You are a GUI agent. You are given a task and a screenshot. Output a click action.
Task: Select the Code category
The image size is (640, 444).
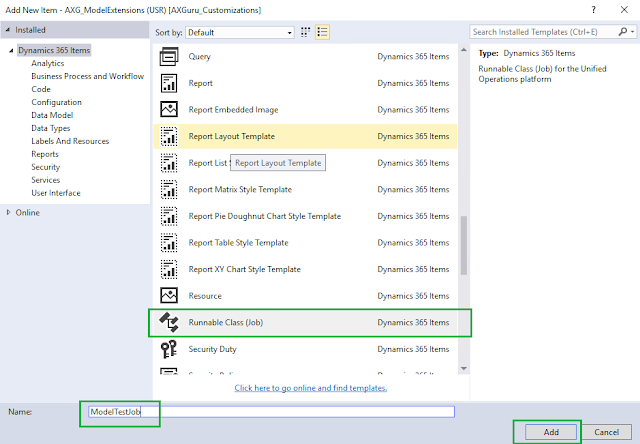(41, 89)
